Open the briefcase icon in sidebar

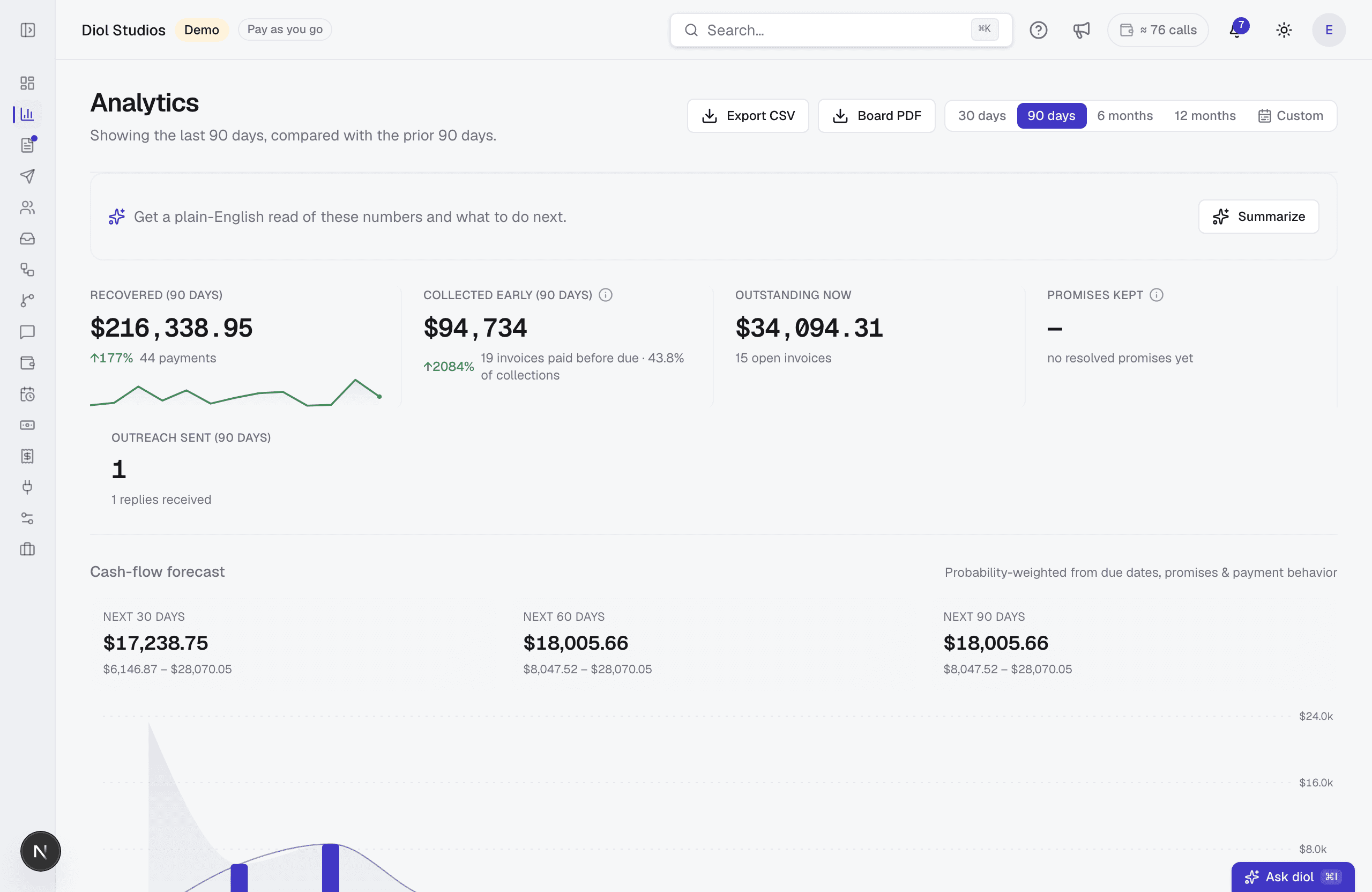coord(27,549)
